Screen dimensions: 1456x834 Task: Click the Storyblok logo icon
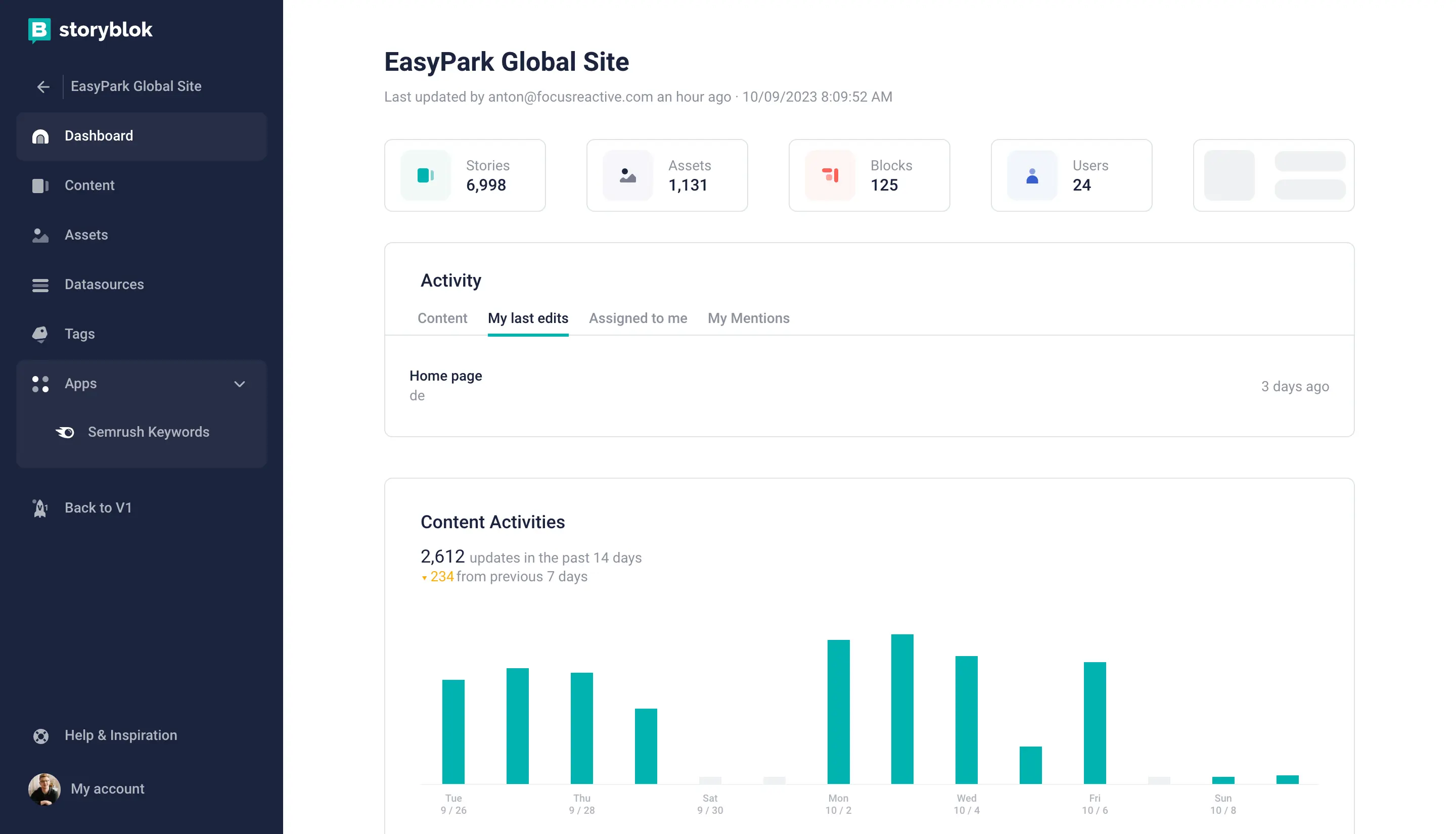click(39, 30)
